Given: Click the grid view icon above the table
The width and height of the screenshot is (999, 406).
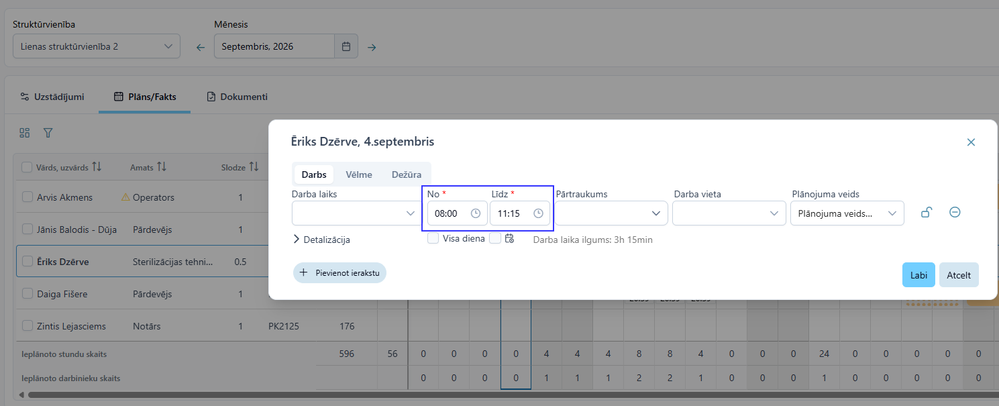Looking at the screenshot, I should pyautogui.click(x=25, y=133).
